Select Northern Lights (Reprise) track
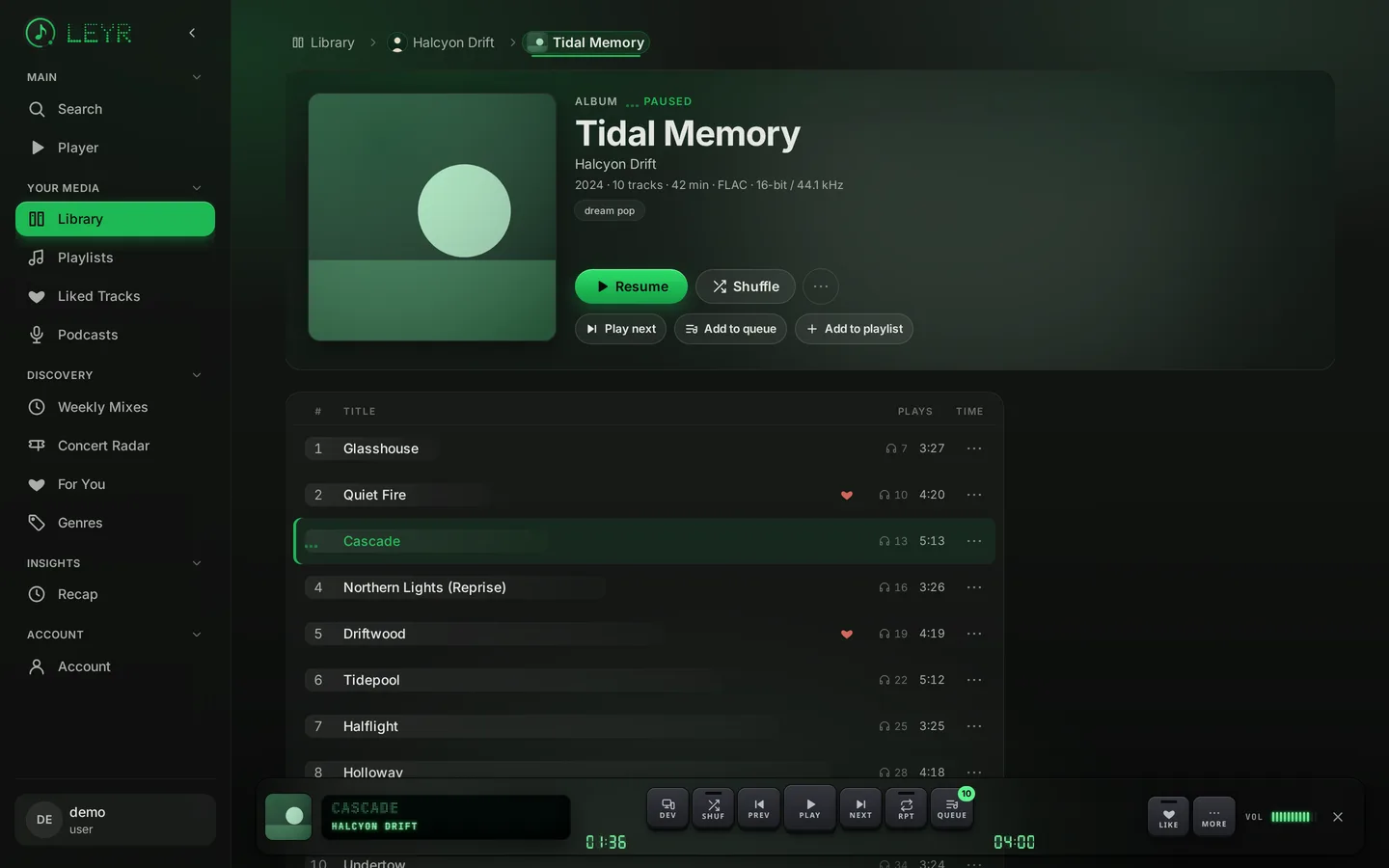 coord(644,587)
